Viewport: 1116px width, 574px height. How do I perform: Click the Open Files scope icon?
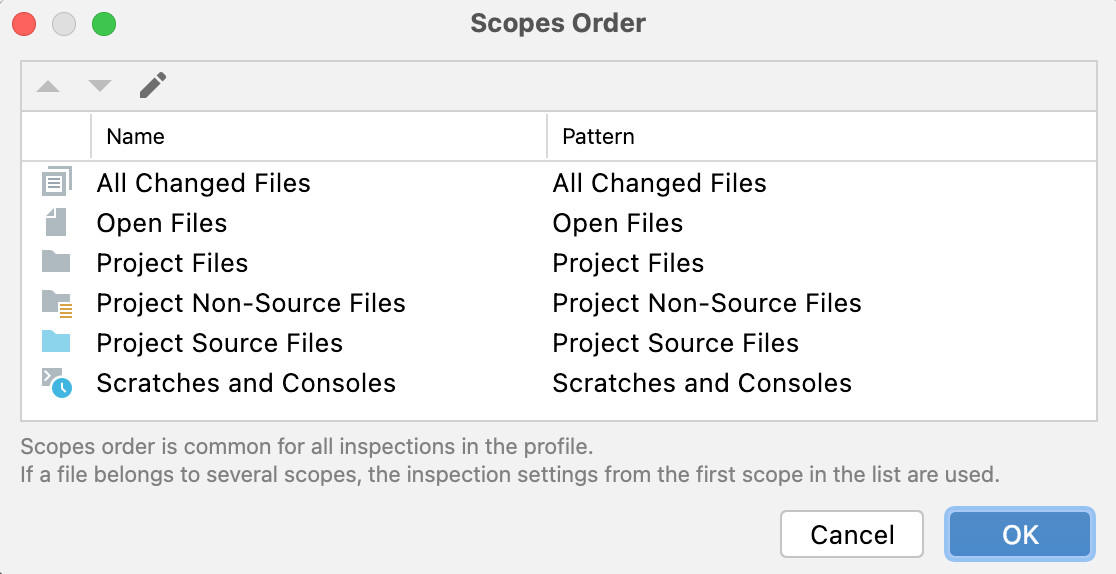[x=56, y=223]
